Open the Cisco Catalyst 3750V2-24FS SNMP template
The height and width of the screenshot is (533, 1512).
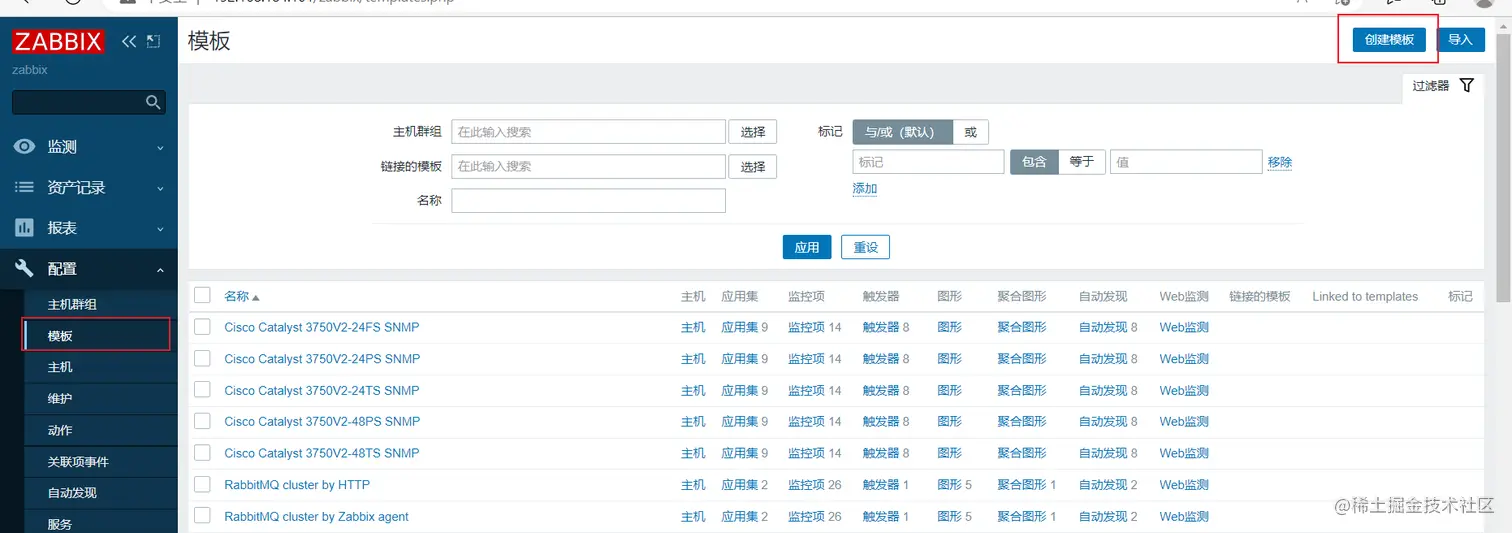[x=322, y=327]
